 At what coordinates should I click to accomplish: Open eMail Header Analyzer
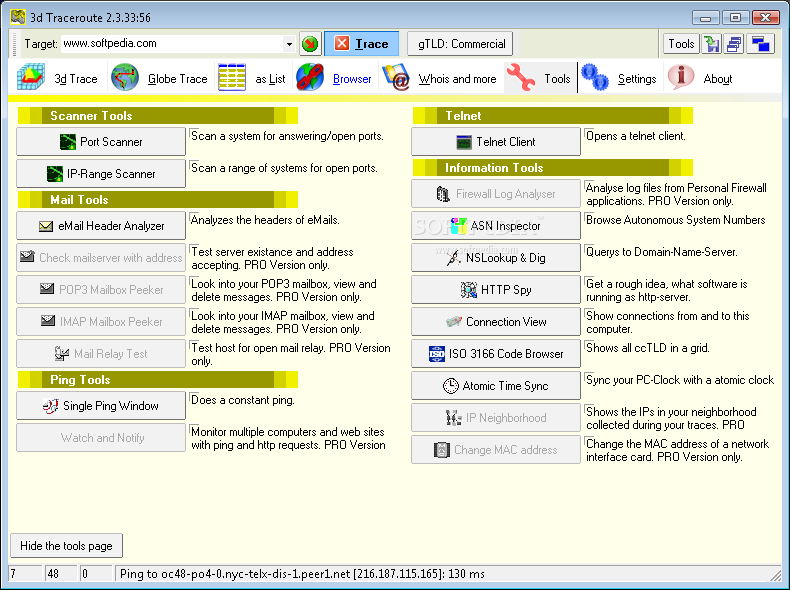101,226
